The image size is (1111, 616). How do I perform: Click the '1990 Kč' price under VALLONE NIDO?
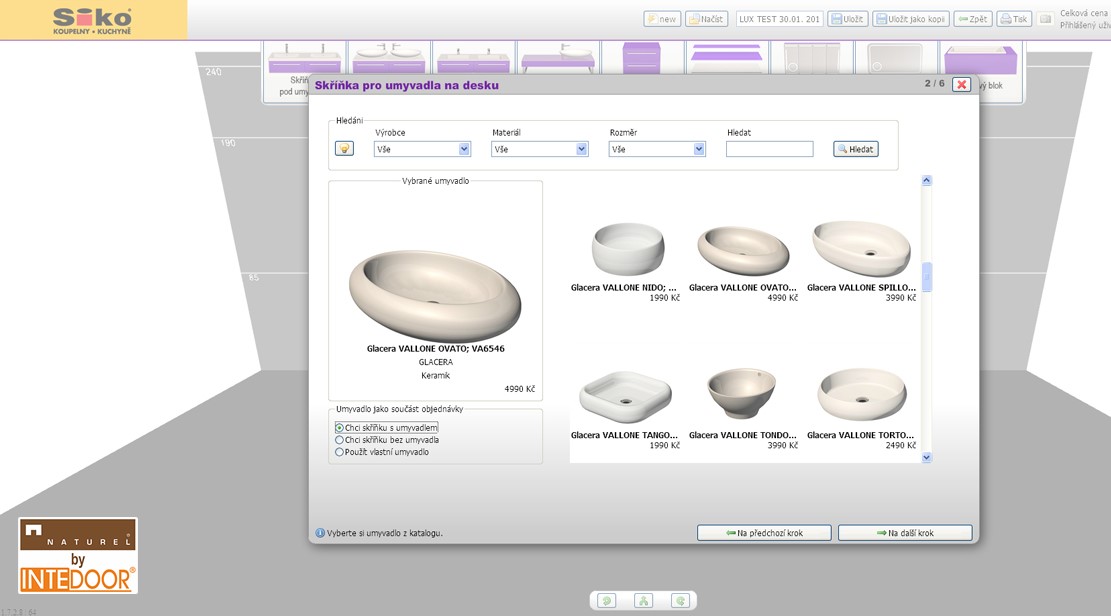[x=665, y=298]
